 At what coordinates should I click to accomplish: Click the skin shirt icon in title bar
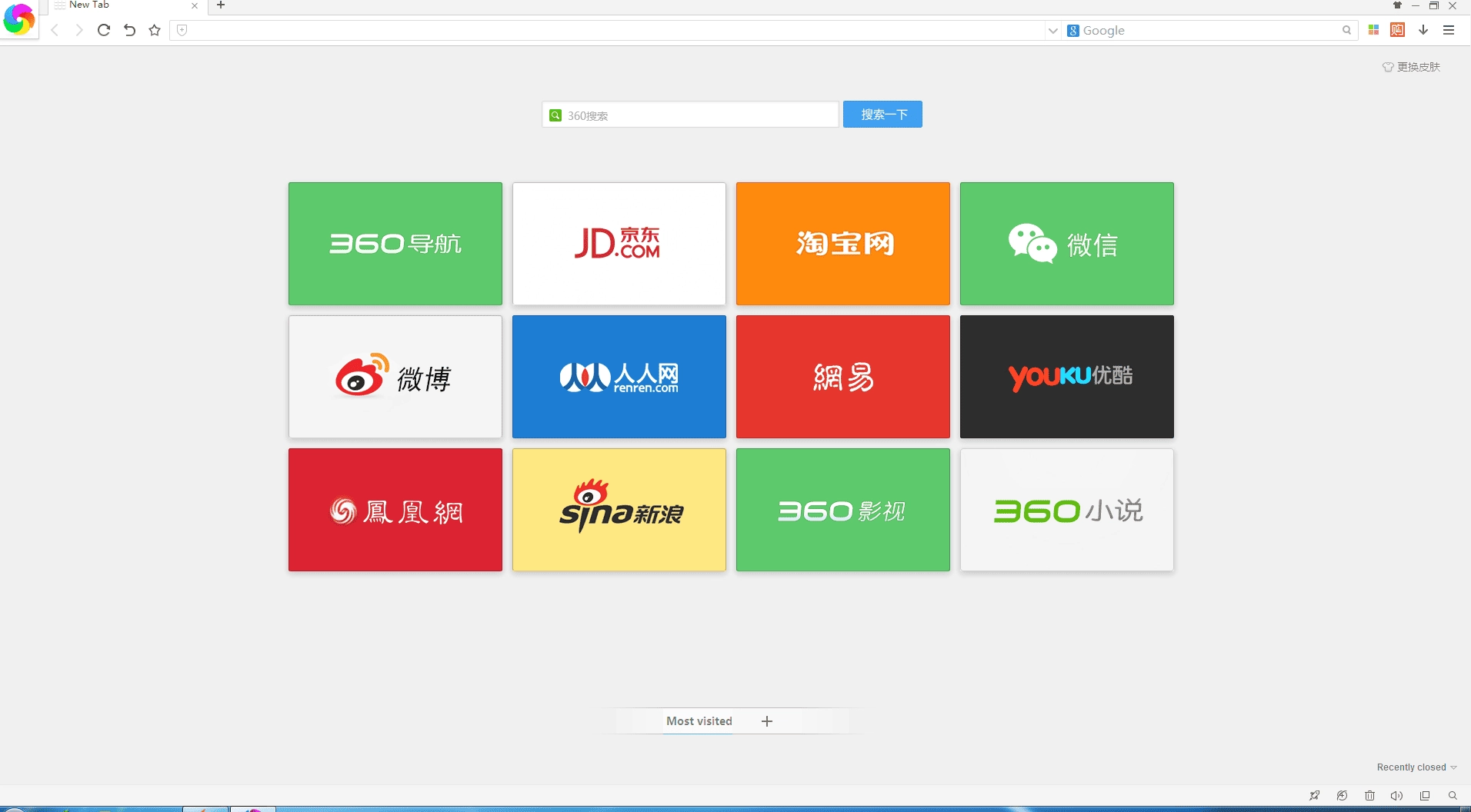point(1397,5)
